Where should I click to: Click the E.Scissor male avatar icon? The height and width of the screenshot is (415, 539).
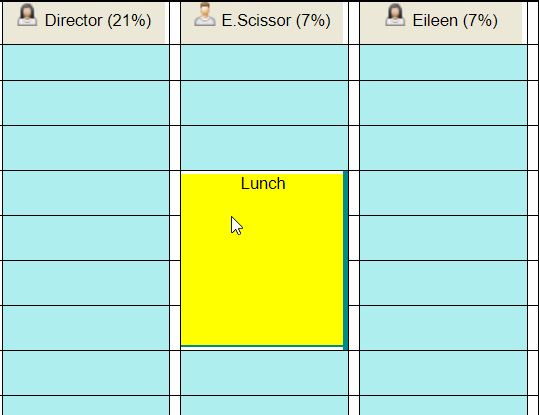[205, 14]
